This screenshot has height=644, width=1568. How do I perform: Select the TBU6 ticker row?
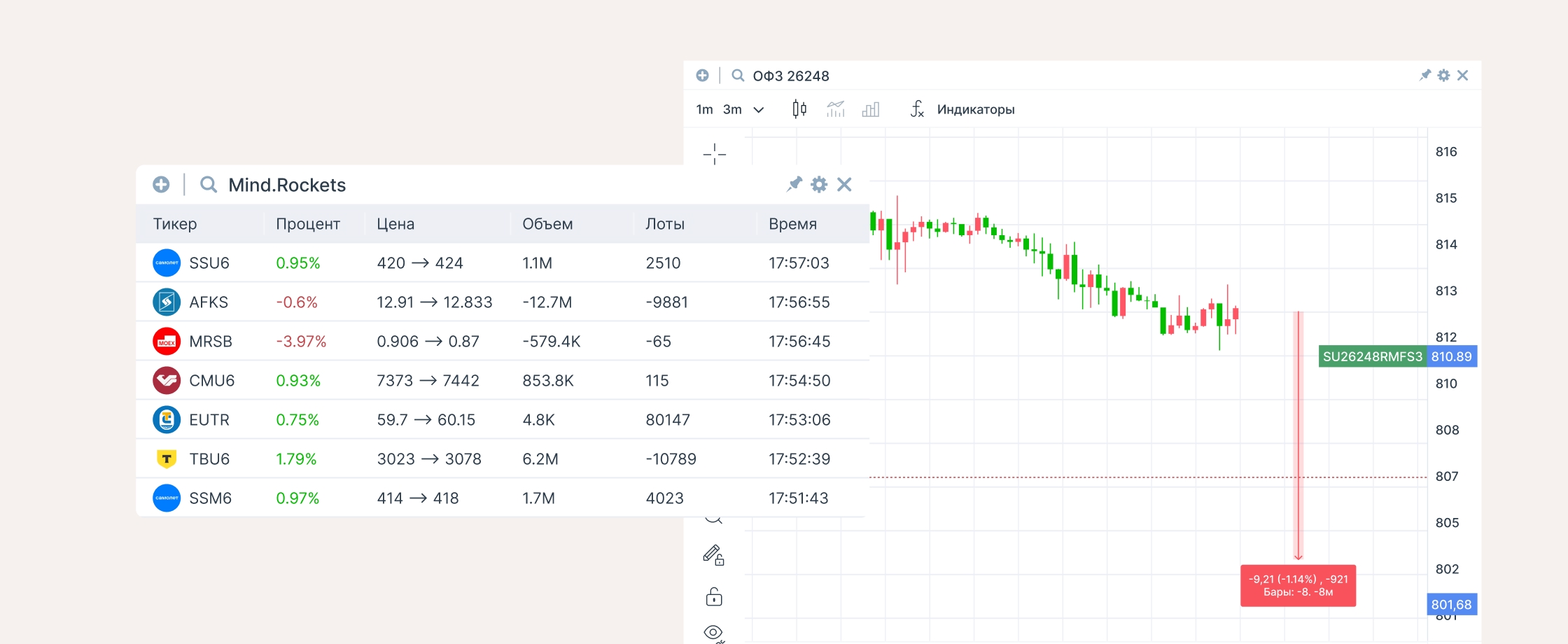click(503, 458)
